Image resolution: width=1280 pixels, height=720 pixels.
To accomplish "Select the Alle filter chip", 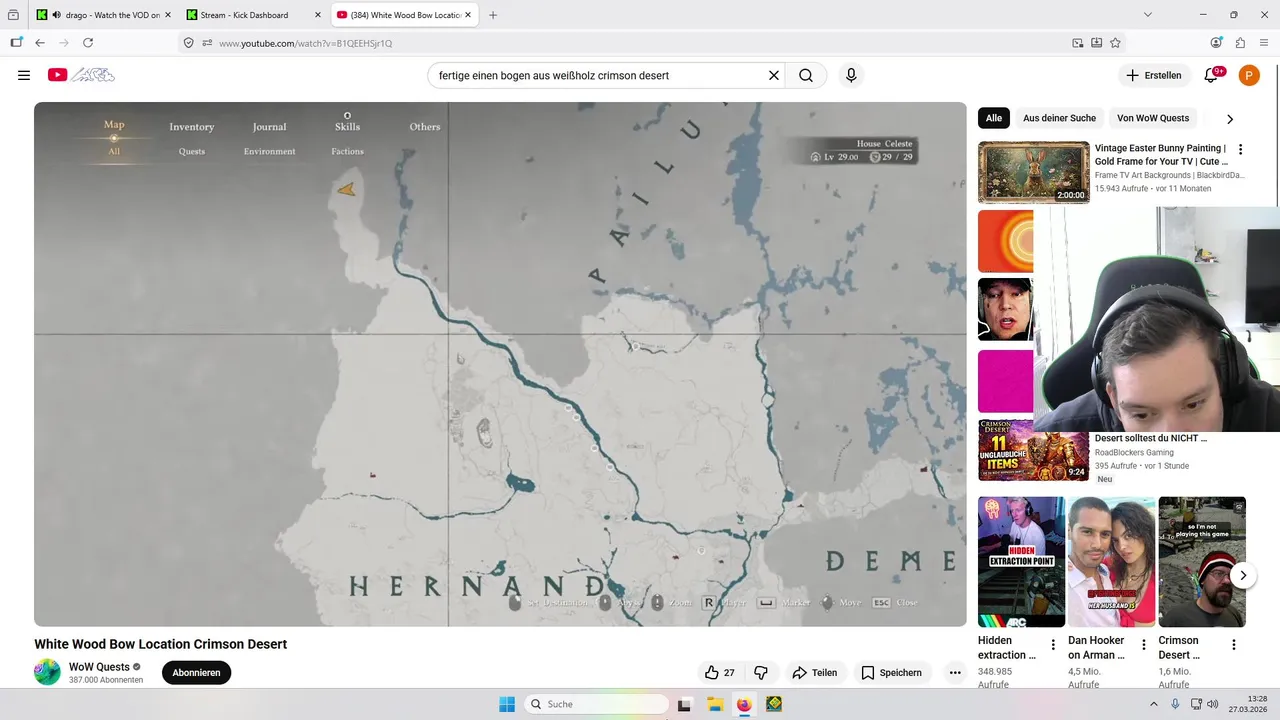I will [994, 118].
